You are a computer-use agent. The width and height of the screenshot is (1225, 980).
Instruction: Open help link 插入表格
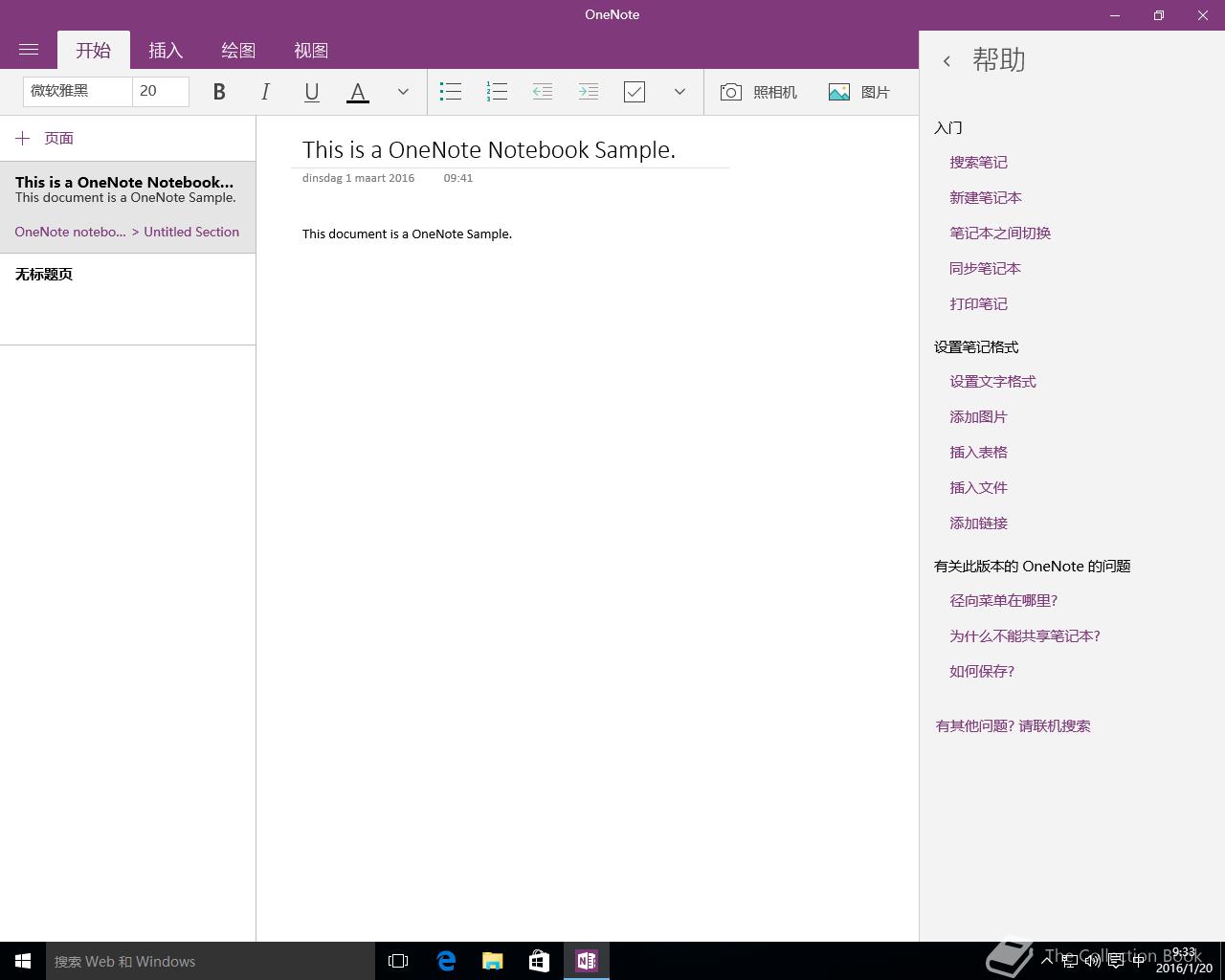(978, 453)
